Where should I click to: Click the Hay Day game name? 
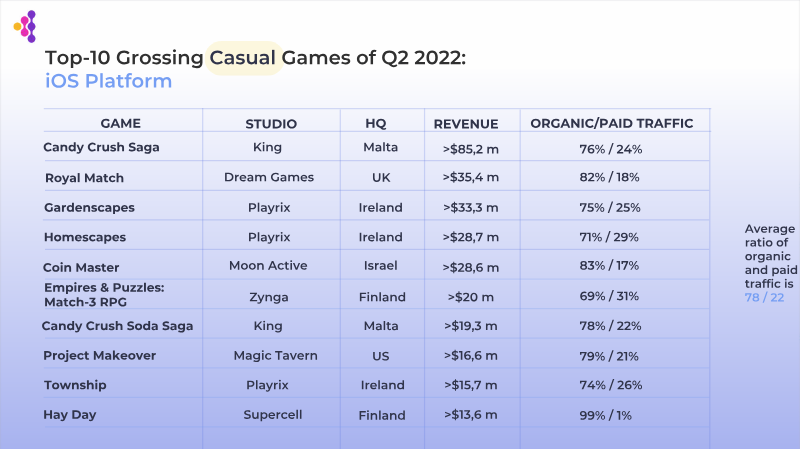[x=72, y=414]
